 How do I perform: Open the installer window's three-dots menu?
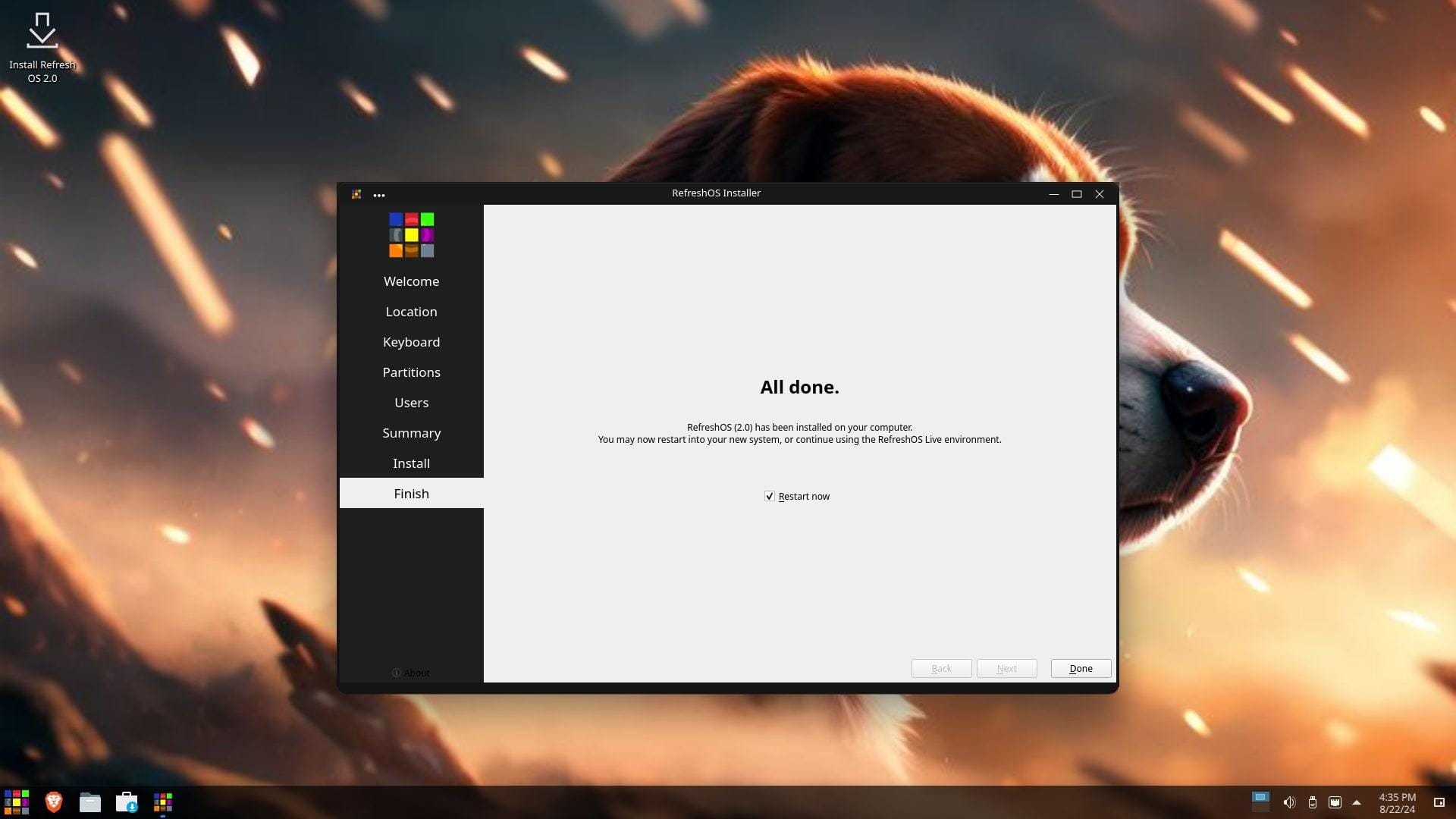[x=378, y=195]
